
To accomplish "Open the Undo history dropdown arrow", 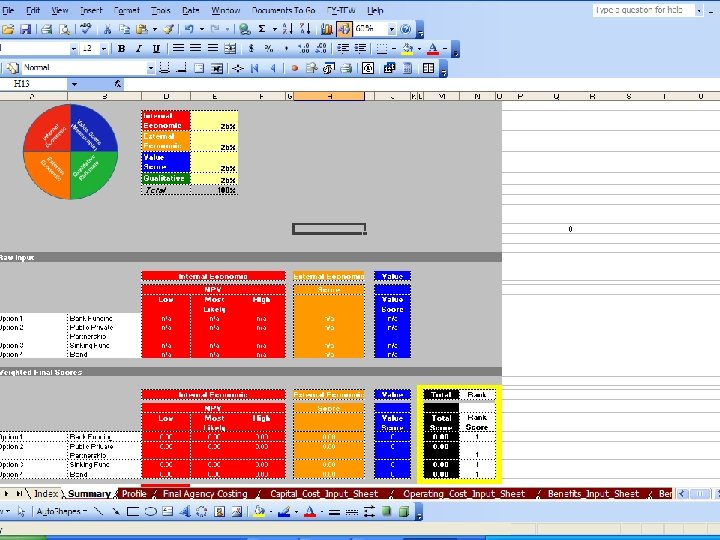I will click(202, 29).
